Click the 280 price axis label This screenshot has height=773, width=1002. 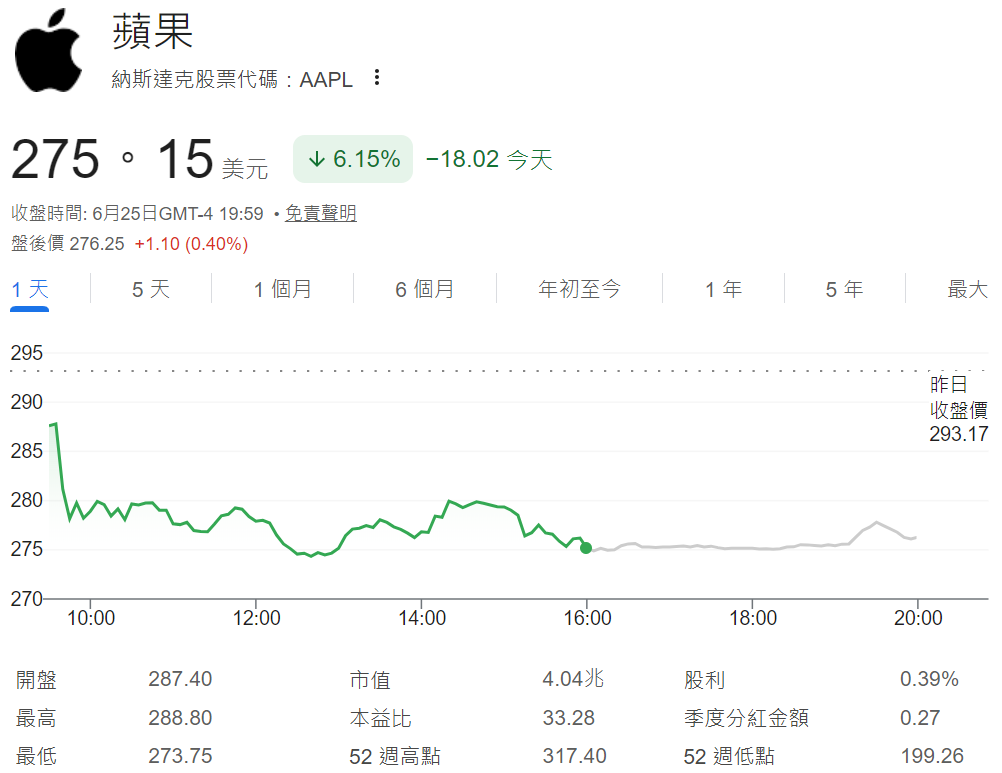27,500
